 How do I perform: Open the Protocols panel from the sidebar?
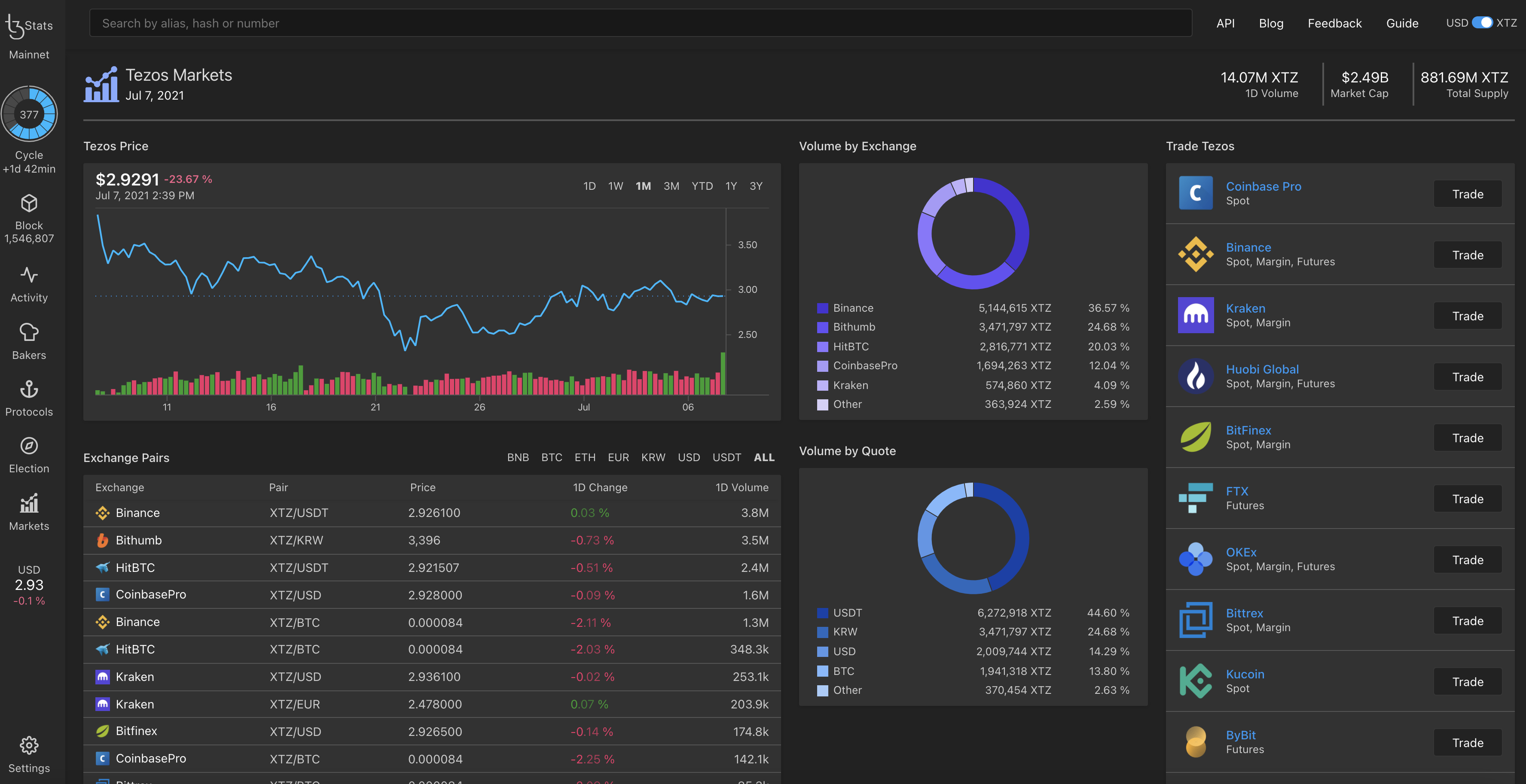coord(29,389)
